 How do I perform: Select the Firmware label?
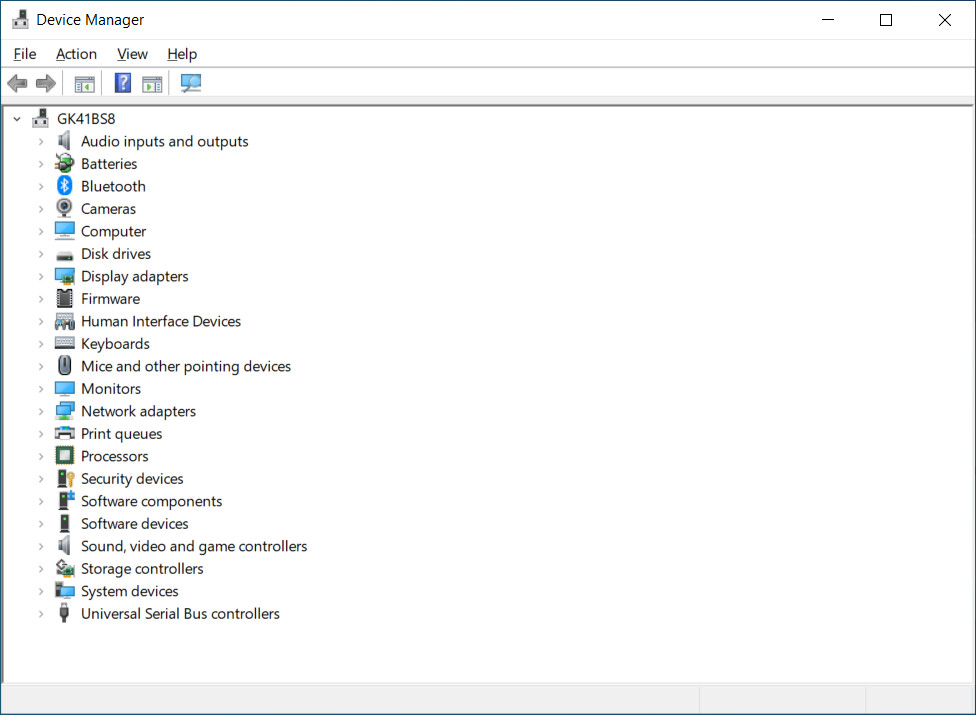point(110,299)
